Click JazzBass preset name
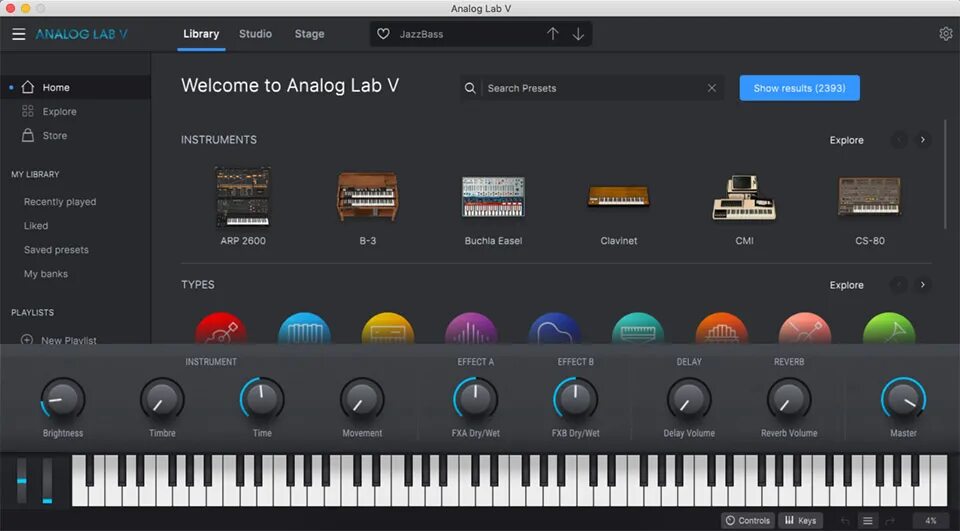This screenshot has width=960, height=531. [x=421, y=34]
